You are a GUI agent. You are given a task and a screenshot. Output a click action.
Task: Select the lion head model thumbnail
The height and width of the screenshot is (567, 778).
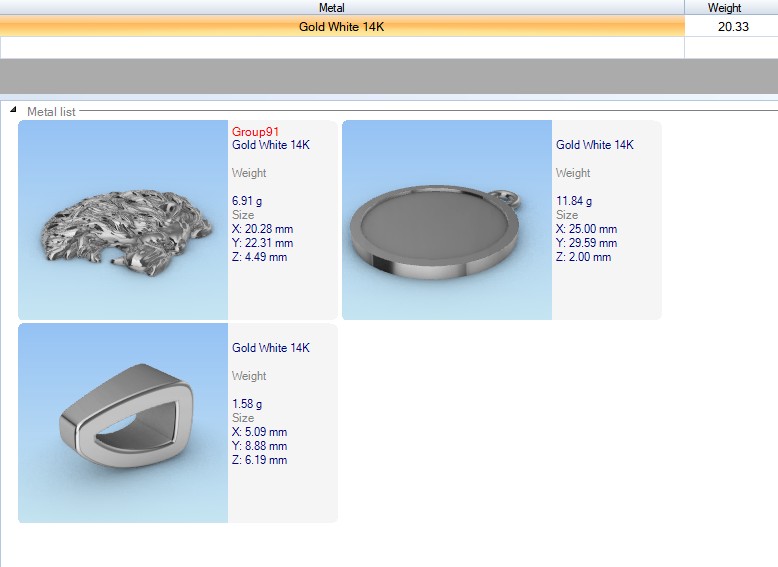(x=123, y=220)
